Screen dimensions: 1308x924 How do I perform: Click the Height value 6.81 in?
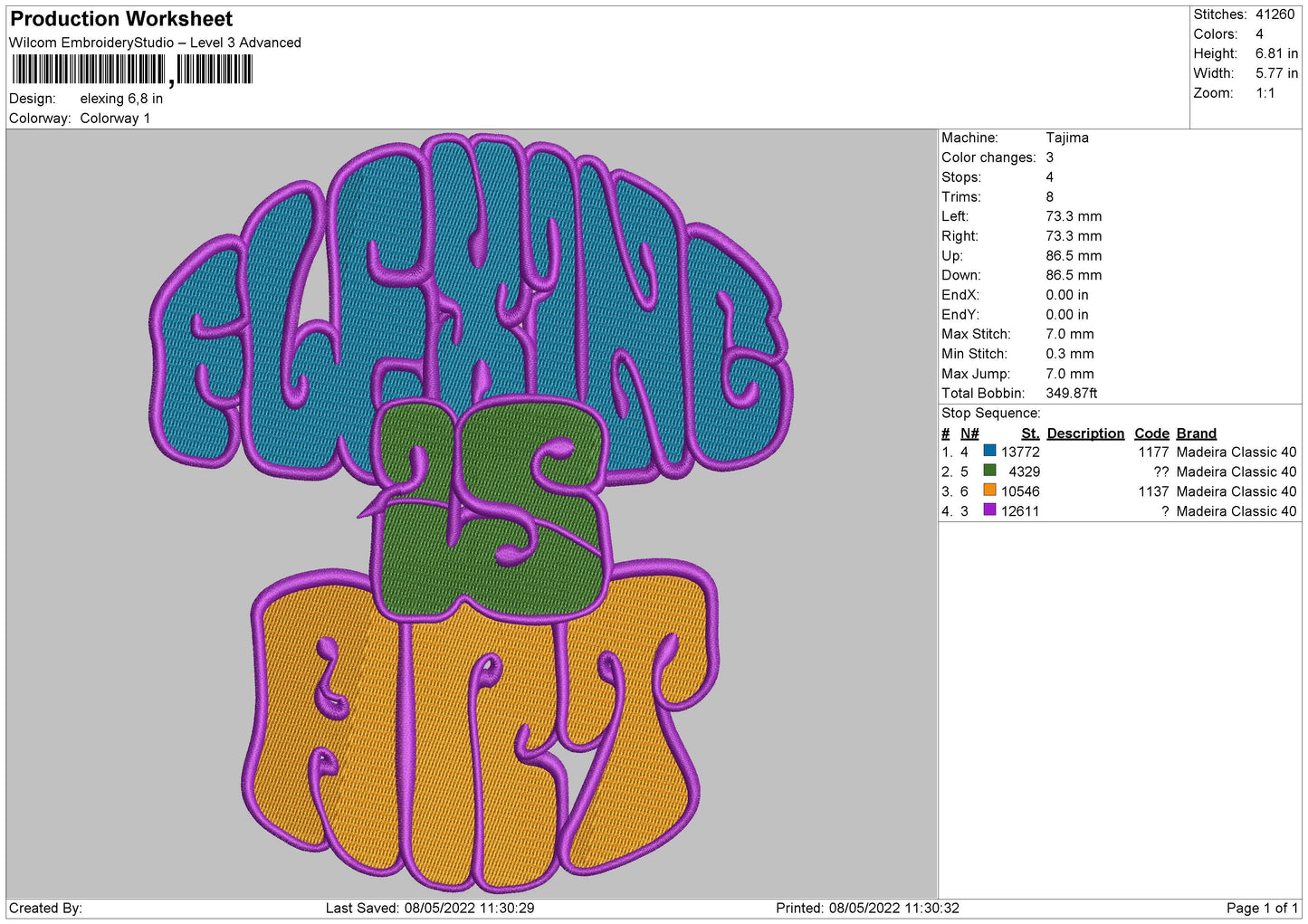[1276, 54]
